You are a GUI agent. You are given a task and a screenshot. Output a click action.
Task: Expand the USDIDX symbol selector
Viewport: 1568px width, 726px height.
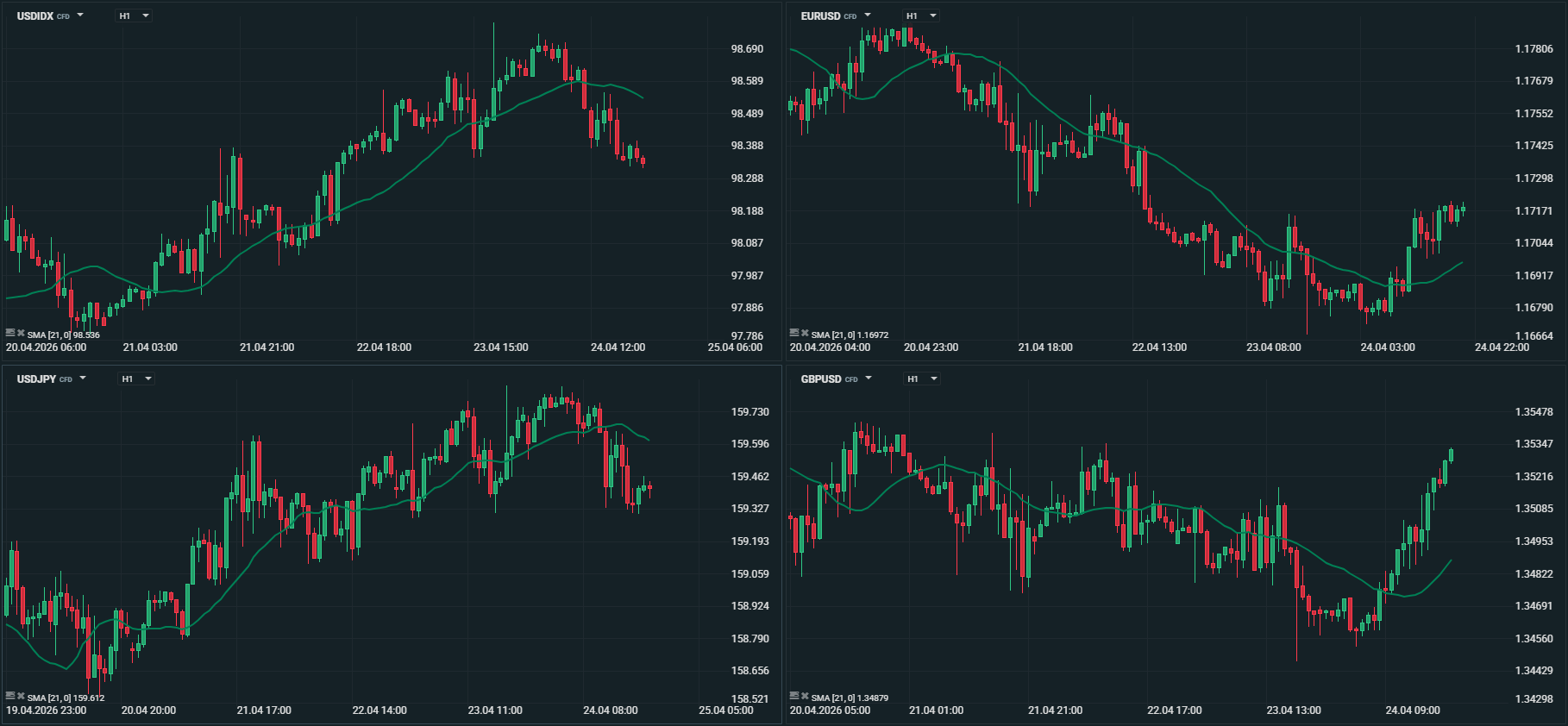[x=80, y=16]
